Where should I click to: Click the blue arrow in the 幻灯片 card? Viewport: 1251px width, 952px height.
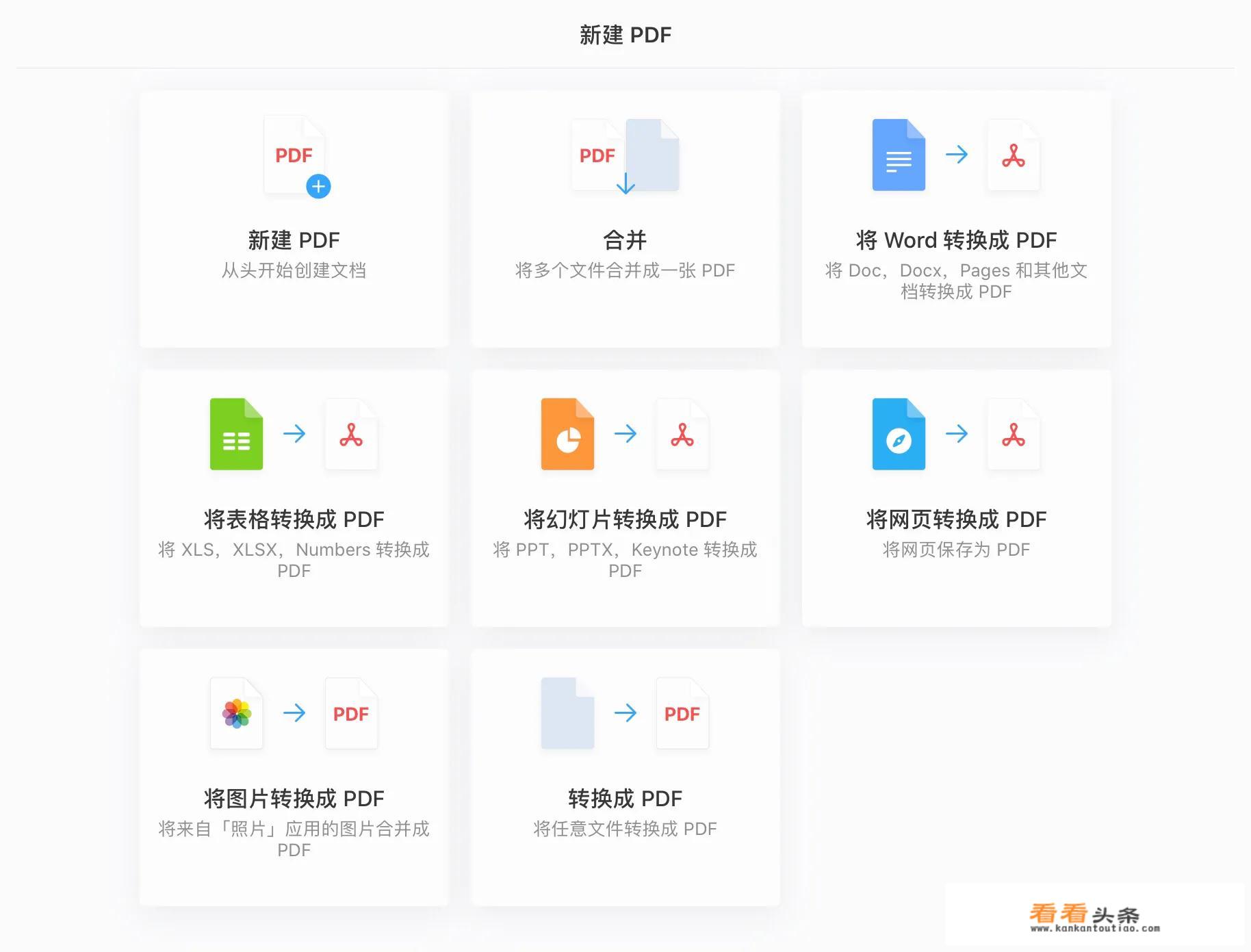click(625, 433)
